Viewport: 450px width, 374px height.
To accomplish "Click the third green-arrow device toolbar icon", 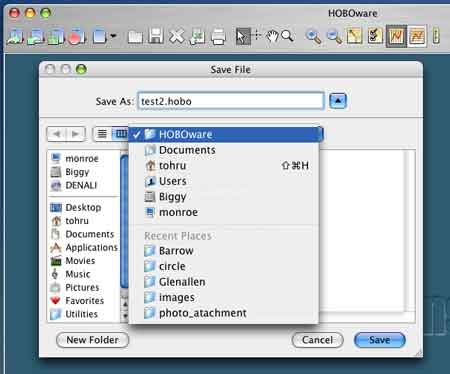I will click(56, 36).
